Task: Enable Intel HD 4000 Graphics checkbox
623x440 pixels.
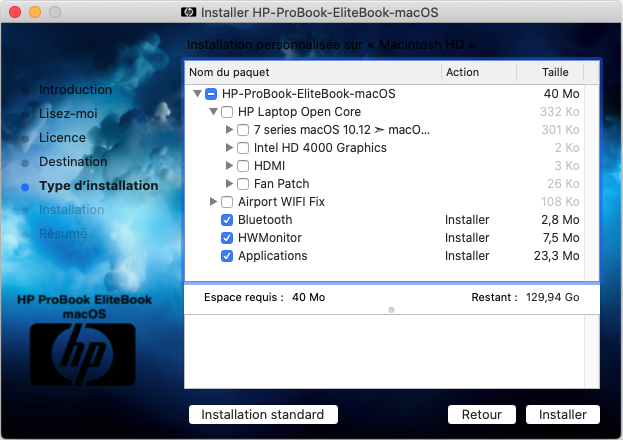Action: coord(243,148)
